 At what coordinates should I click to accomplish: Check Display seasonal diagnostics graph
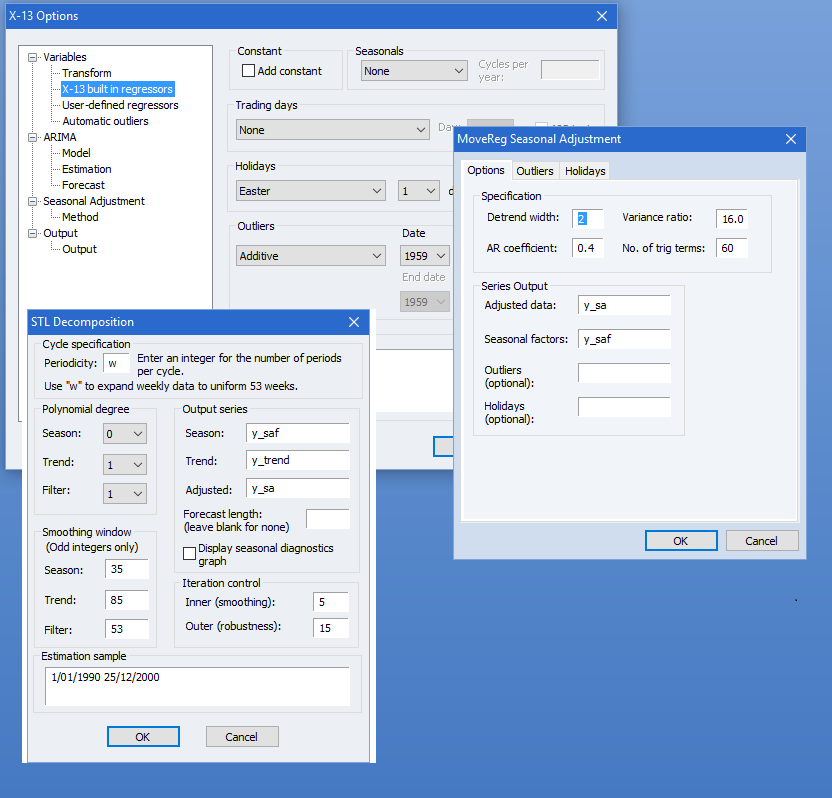pyautogui.click(x=190, y=554)
